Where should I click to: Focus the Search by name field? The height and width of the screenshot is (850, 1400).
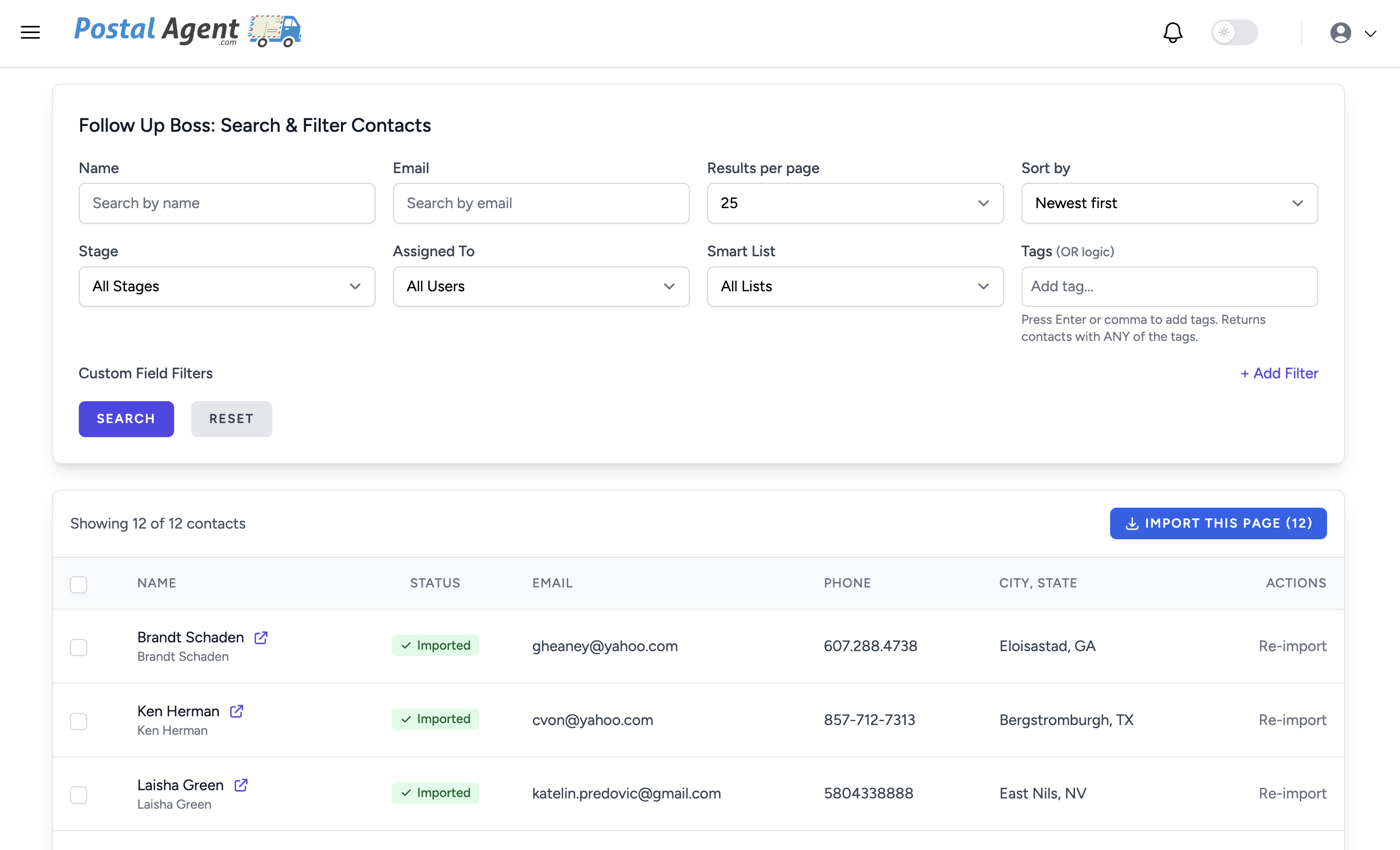point(227,203)
